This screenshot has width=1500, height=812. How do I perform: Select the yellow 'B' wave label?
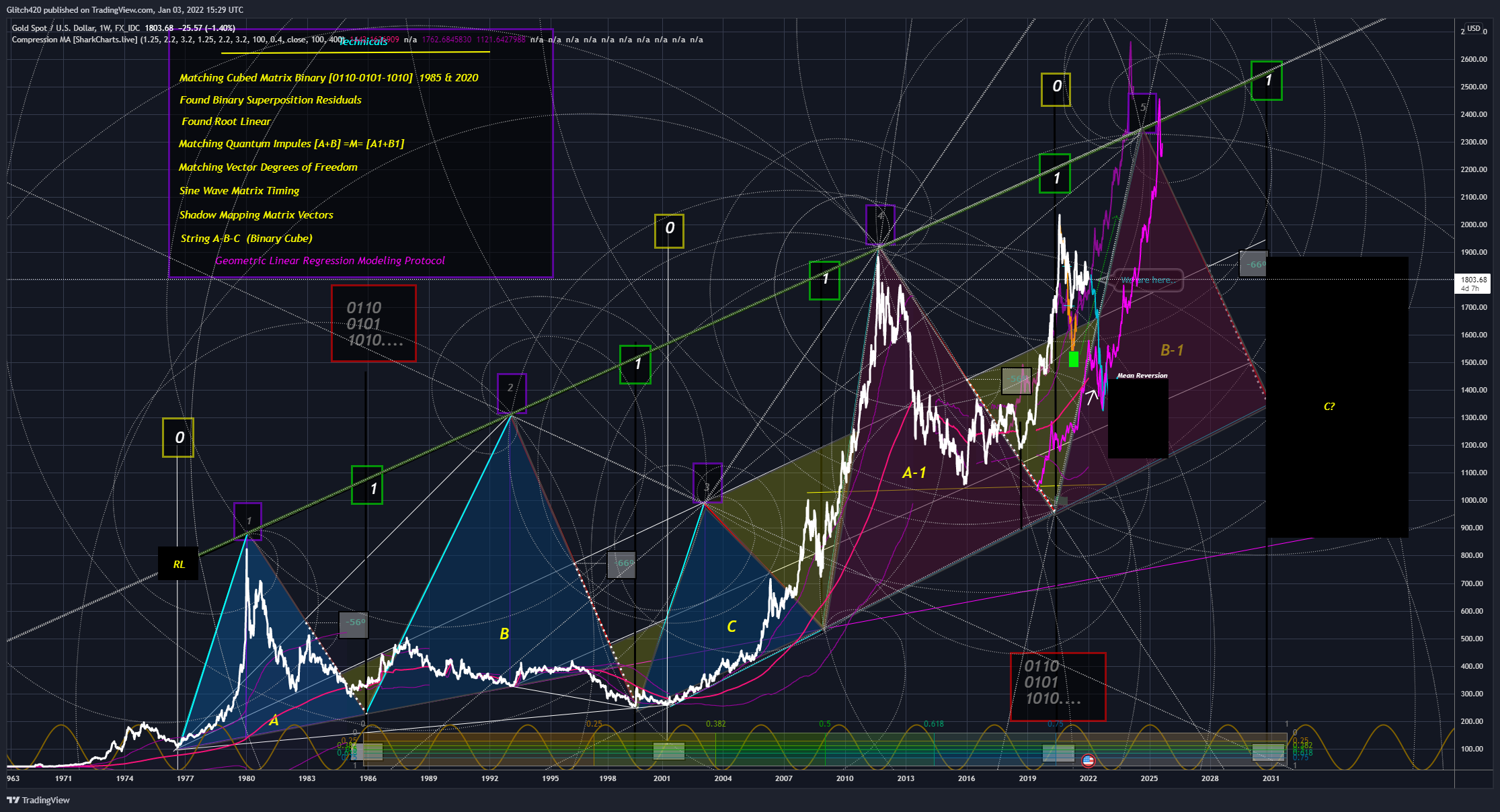pyautogui.click(x=504, y=633)
